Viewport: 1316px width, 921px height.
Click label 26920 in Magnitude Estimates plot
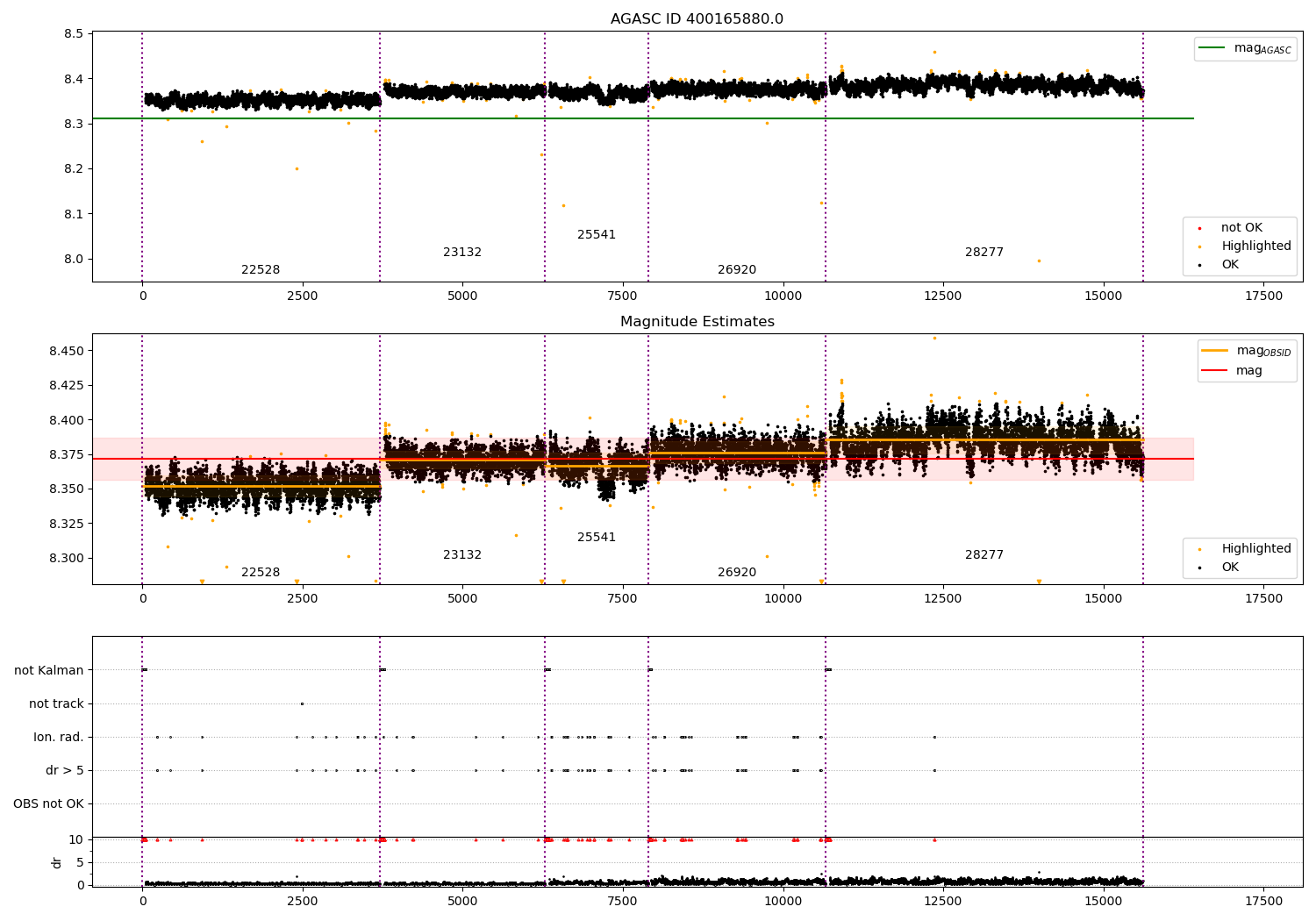click(x=737, y=573)
